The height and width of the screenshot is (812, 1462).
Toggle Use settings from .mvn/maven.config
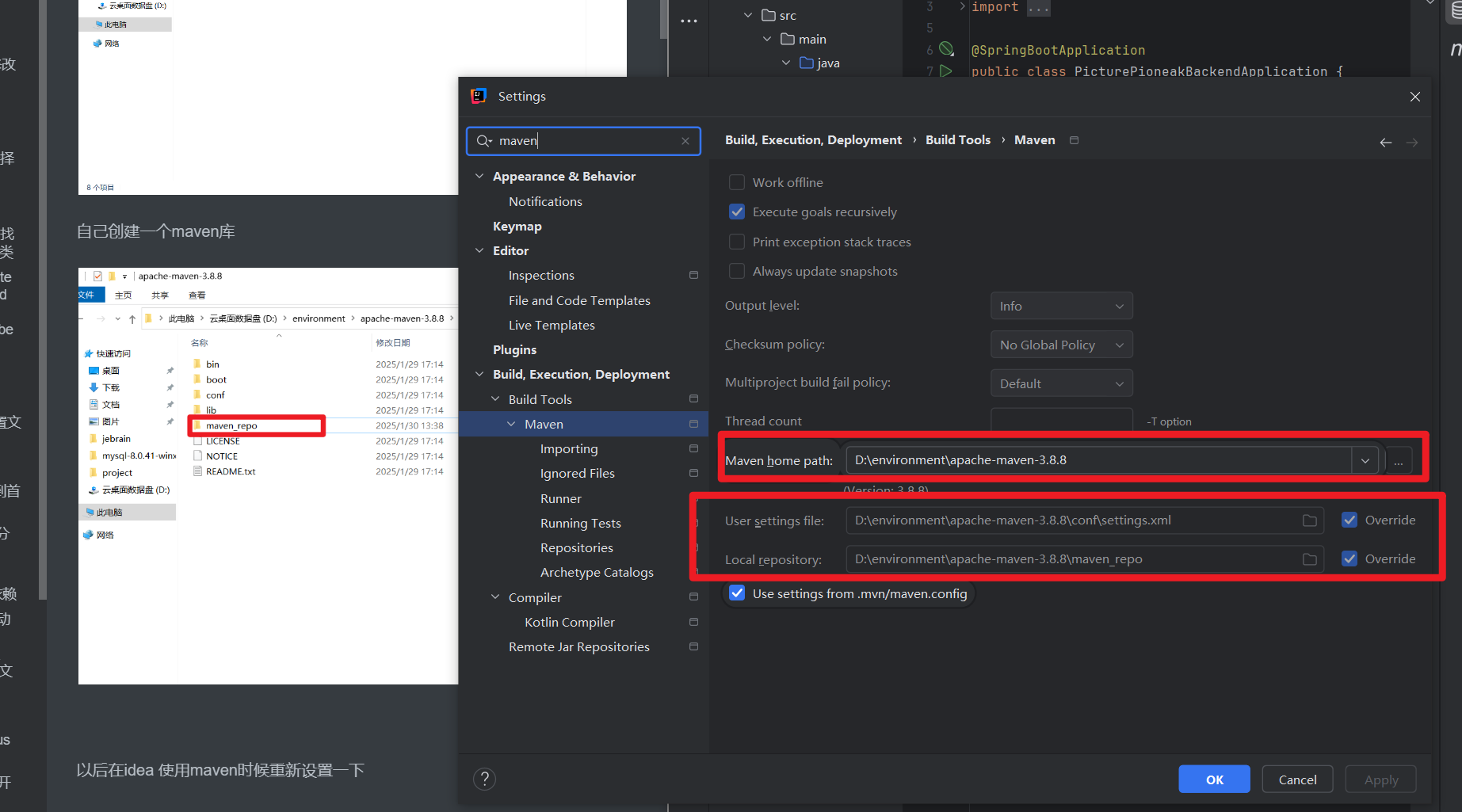tap(737, 594)
